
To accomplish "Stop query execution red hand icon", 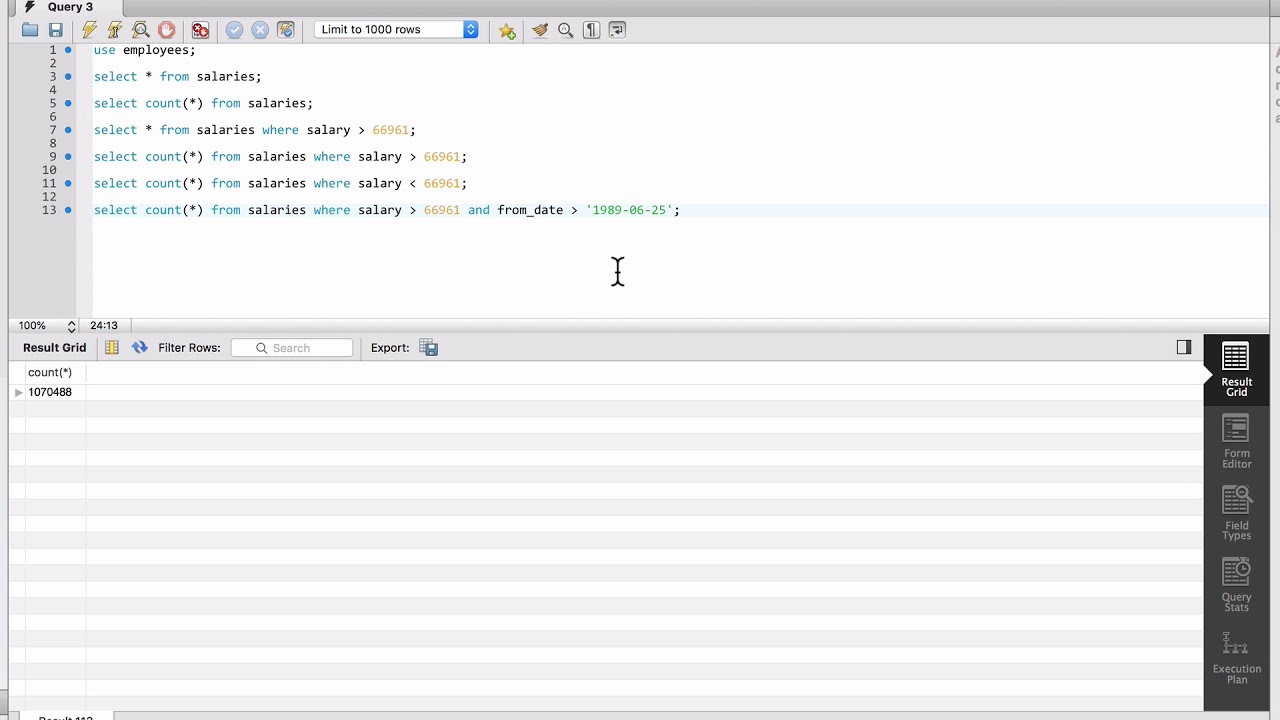I will pyautogui.click(x=167, y=30).
